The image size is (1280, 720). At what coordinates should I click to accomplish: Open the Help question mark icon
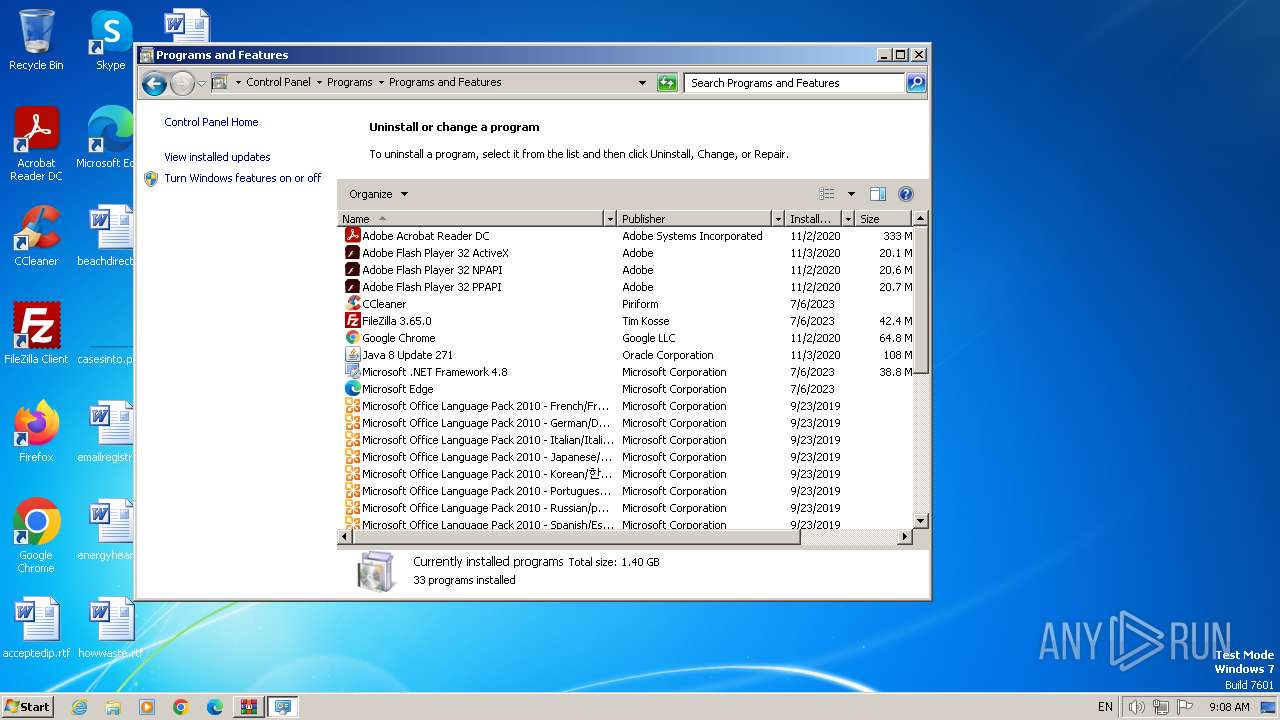[x=906, y=194]
